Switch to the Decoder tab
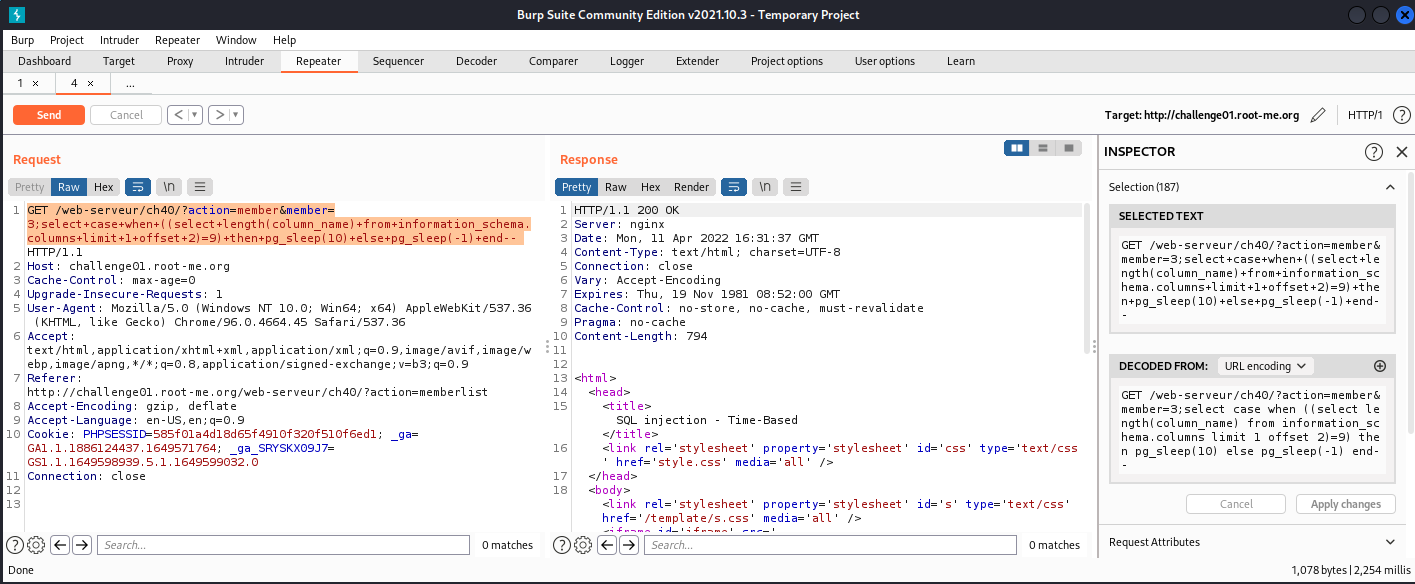 476,61
